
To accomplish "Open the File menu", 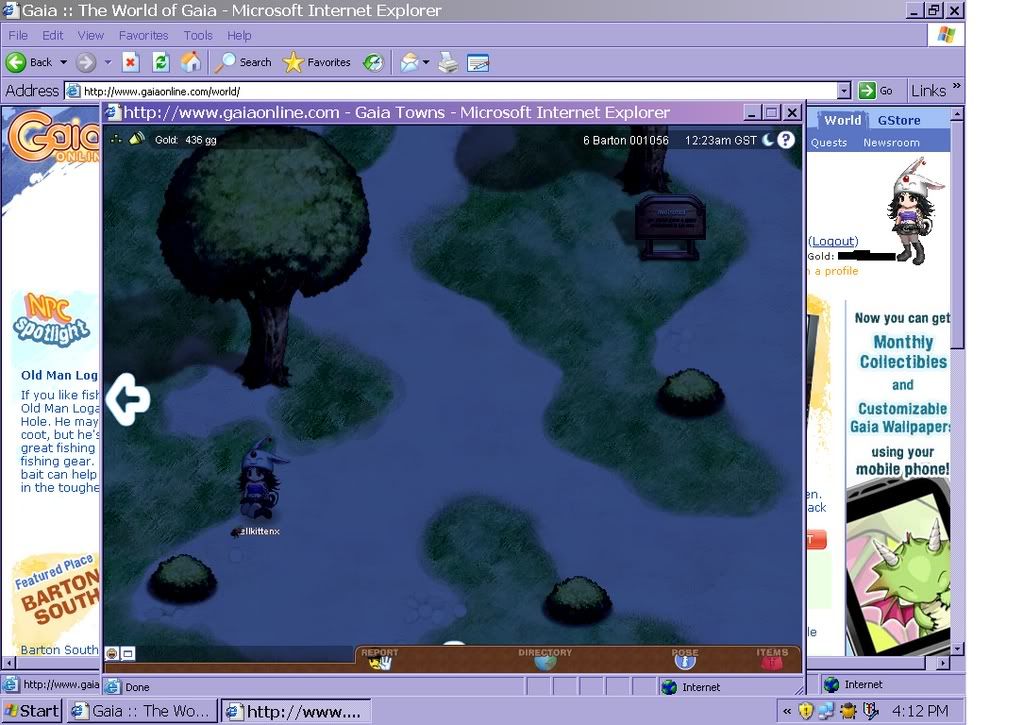I will click(18, 35).
